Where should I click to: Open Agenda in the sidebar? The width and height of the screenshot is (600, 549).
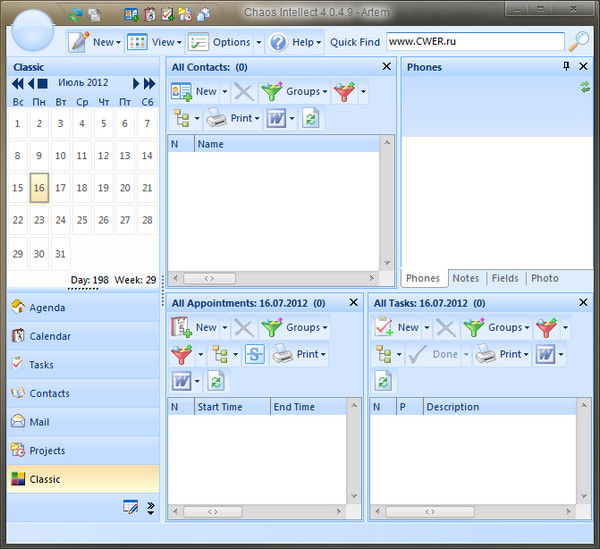point(47,308)
